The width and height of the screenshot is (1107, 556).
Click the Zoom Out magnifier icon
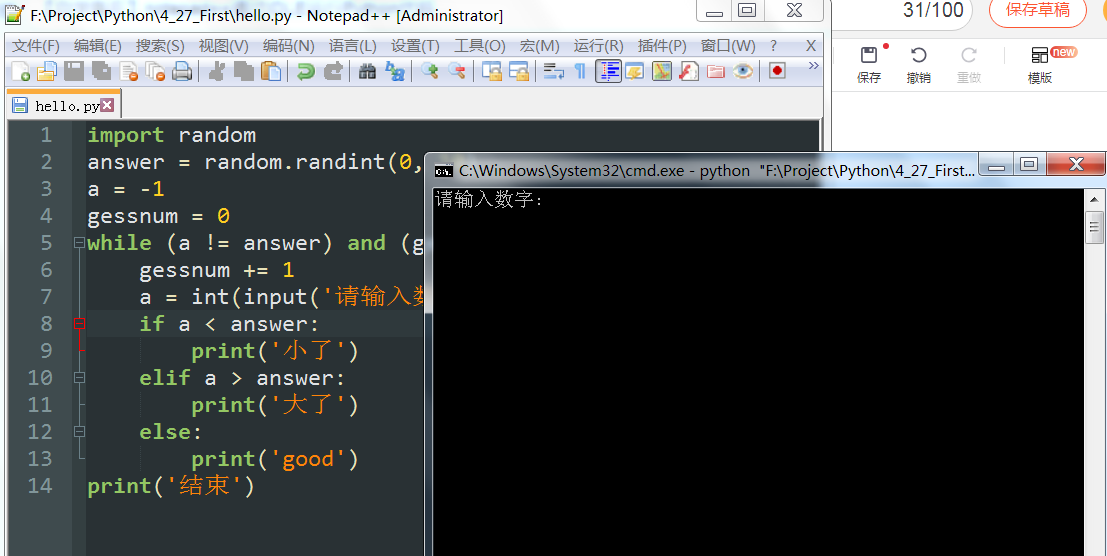pyautogui.click(x=457, y=71)
